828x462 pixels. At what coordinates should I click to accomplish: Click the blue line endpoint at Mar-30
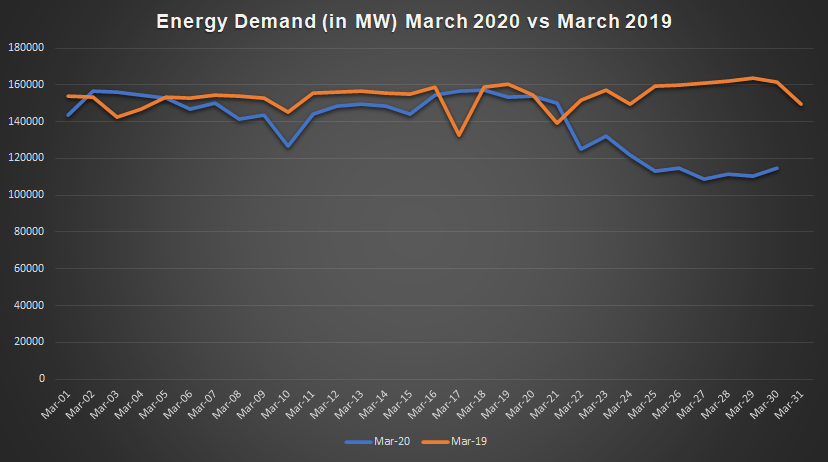[x=777, y=168]
